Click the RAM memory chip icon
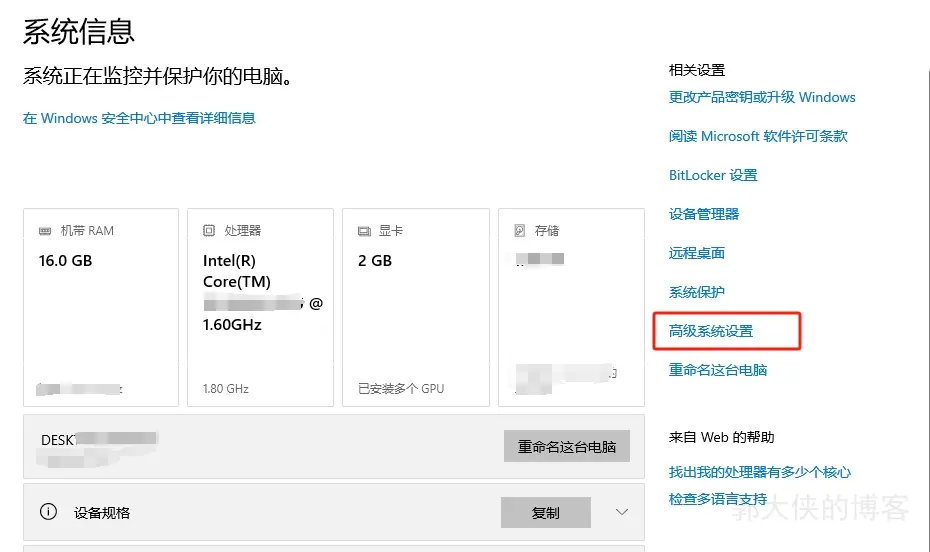Image resolution: width=930 pixels, height=552 pixels. (45, 231)
